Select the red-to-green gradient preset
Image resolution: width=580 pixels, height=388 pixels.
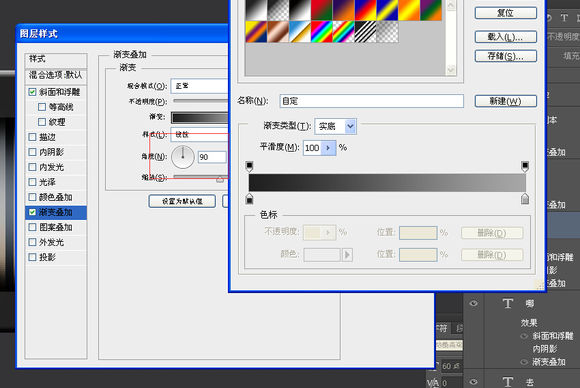coord(322,10)
